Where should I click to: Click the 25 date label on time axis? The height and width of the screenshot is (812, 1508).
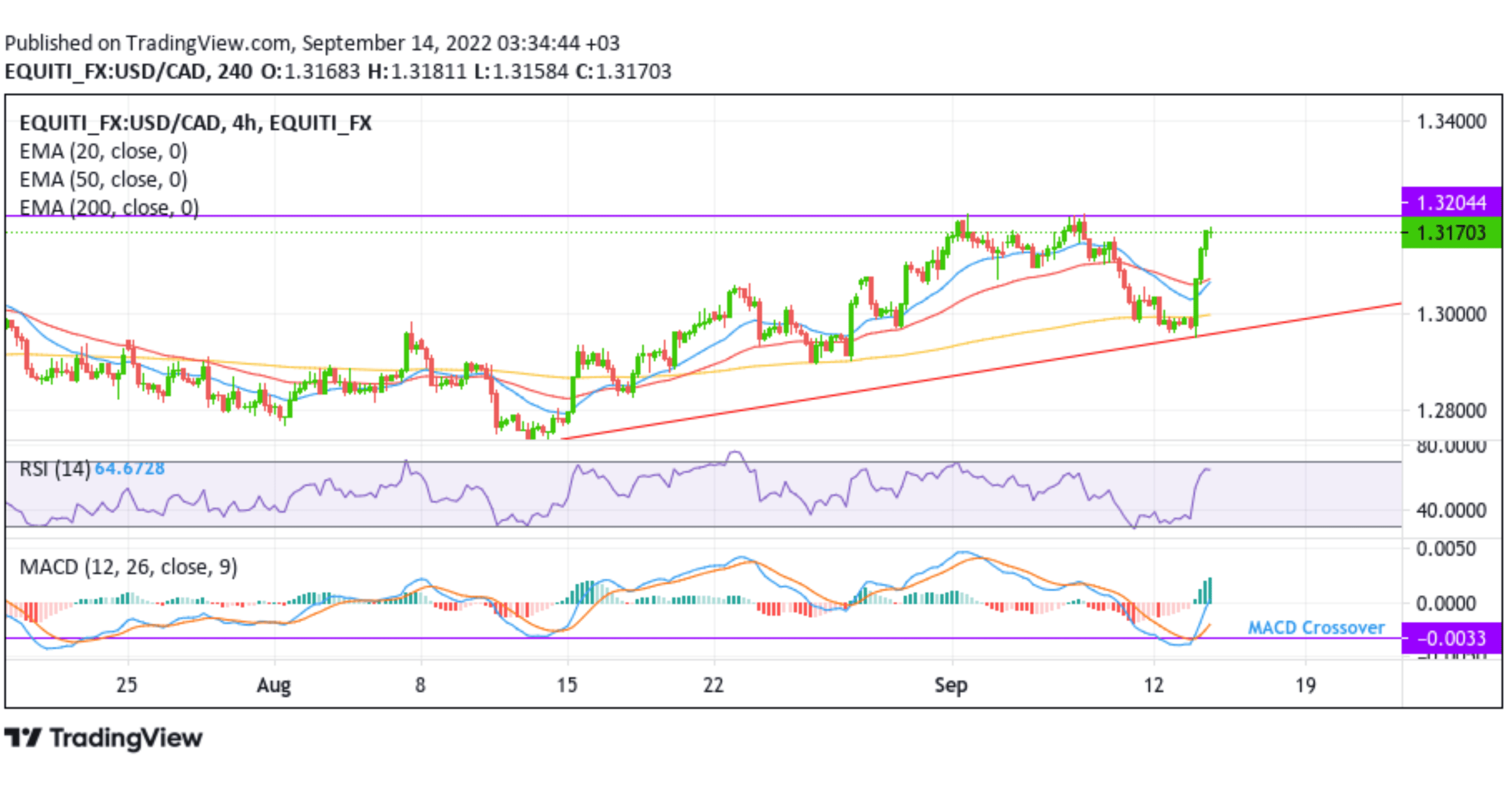pyautogui.click(x=127, y=684)
